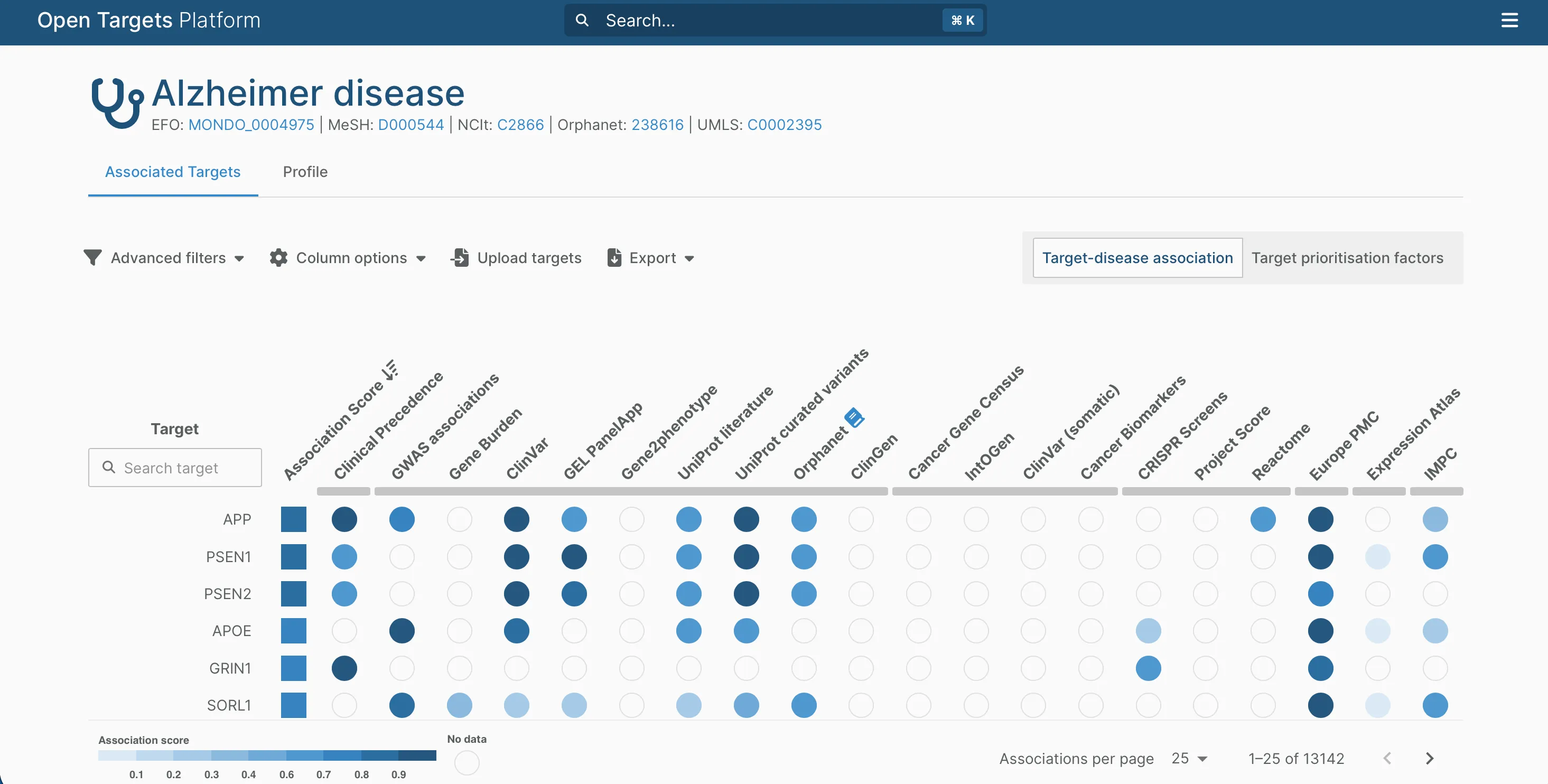Image resolution: width=1548 pixels, height=784 pixels.
Task: Switch to Target prioritisation factors view
Action: pos(1347,258)
